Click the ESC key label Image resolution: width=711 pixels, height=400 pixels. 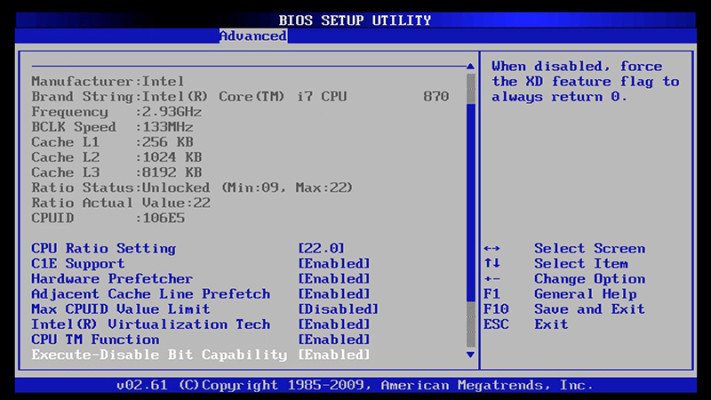click(496, 324)
